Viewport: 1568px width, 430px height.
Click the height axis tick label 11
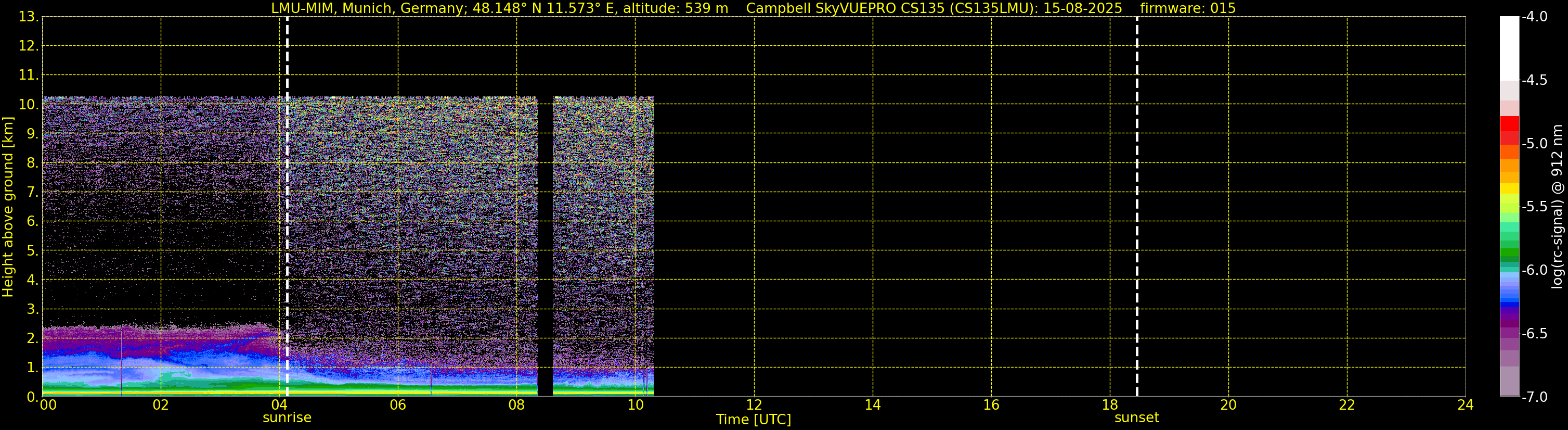point(28,75)
